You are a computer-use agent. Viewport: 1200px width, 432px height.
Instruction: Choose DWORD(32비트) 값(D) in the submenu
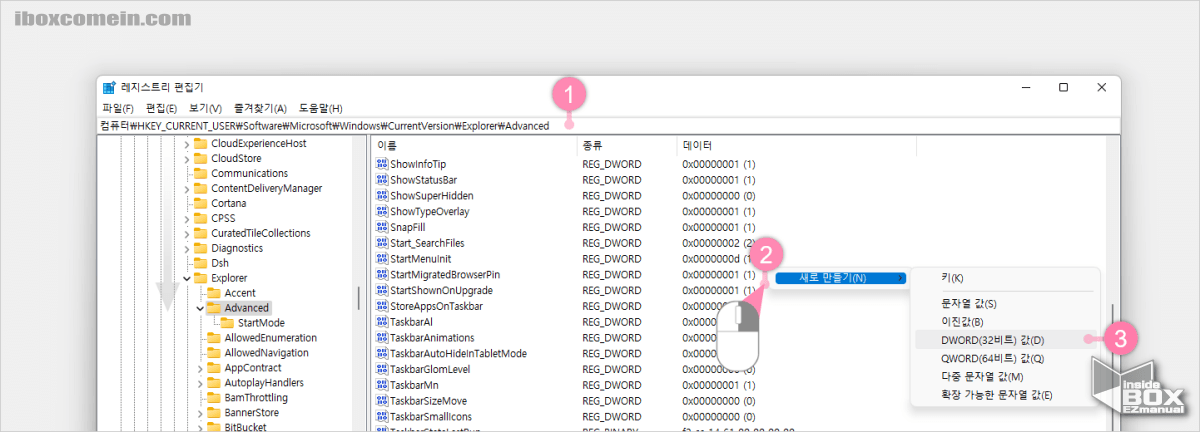[1005, 340]
